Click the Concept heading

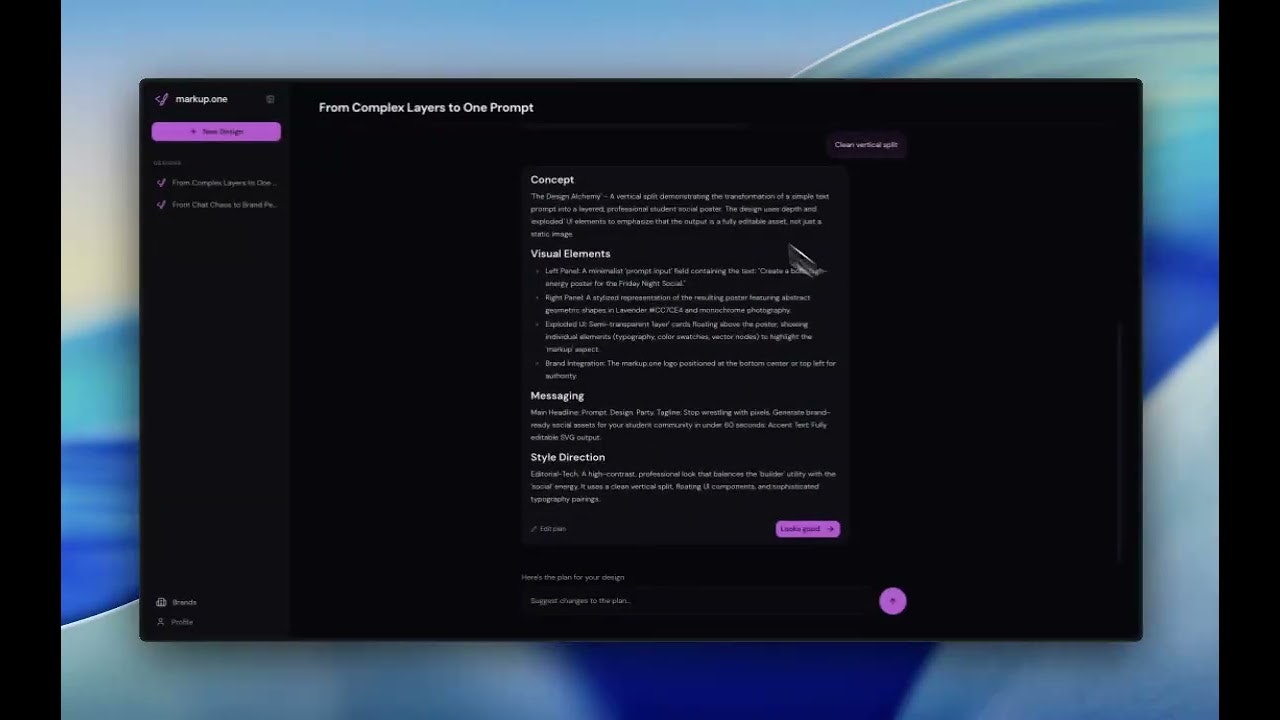[x=552, y=180]
